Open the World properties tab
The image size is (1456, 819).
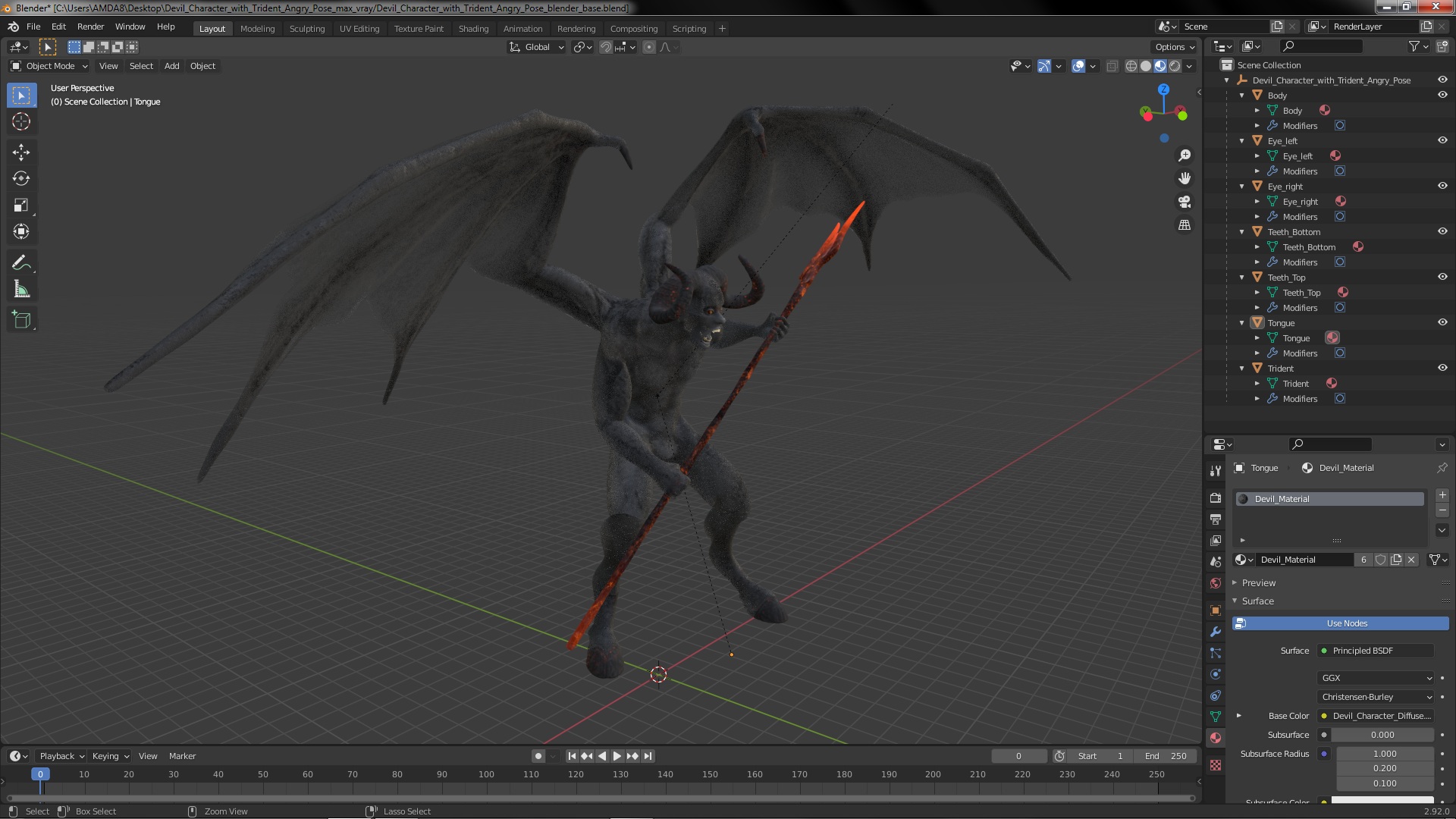[x=1216, y=583]
